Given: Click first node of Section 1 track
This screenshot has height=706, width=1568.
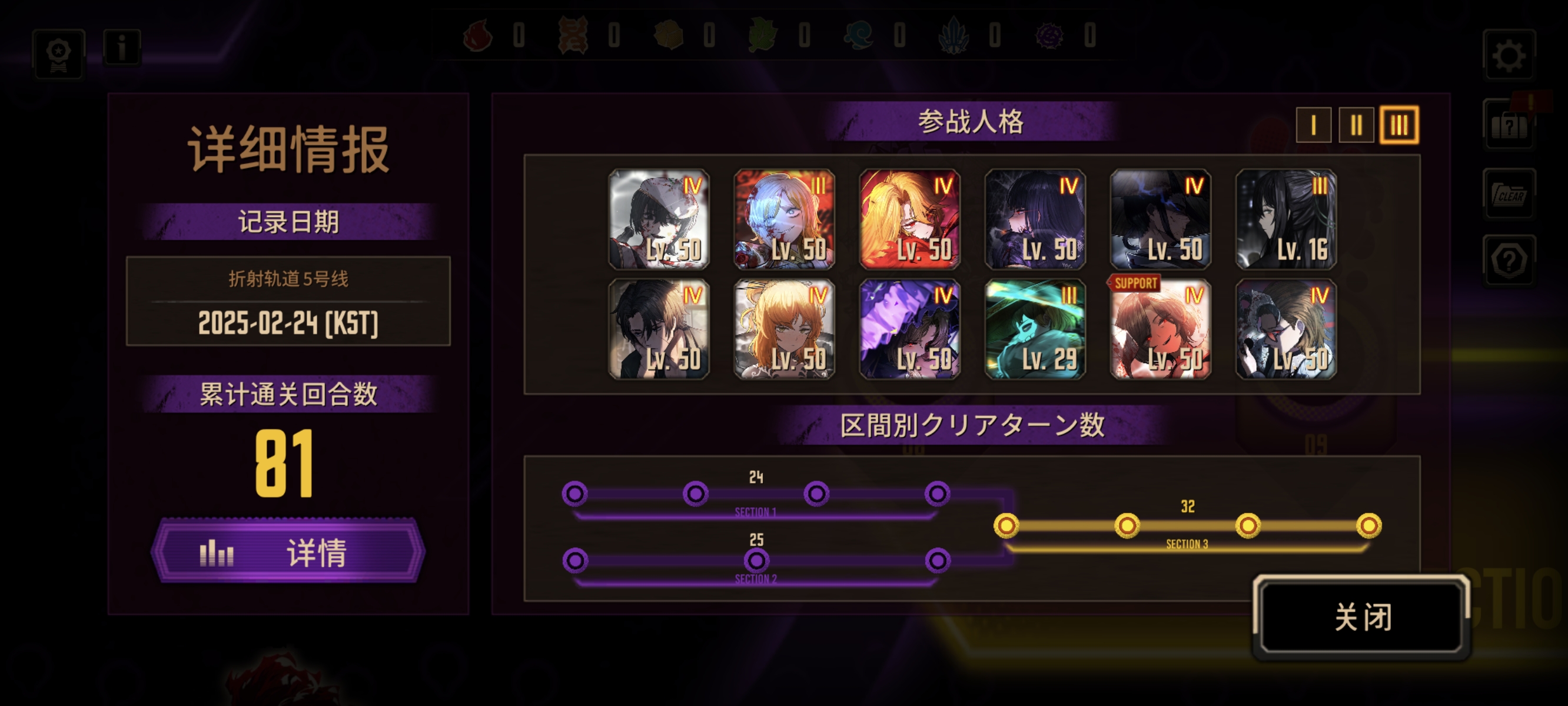Looking at the screenshot, I should coord(574,494).
